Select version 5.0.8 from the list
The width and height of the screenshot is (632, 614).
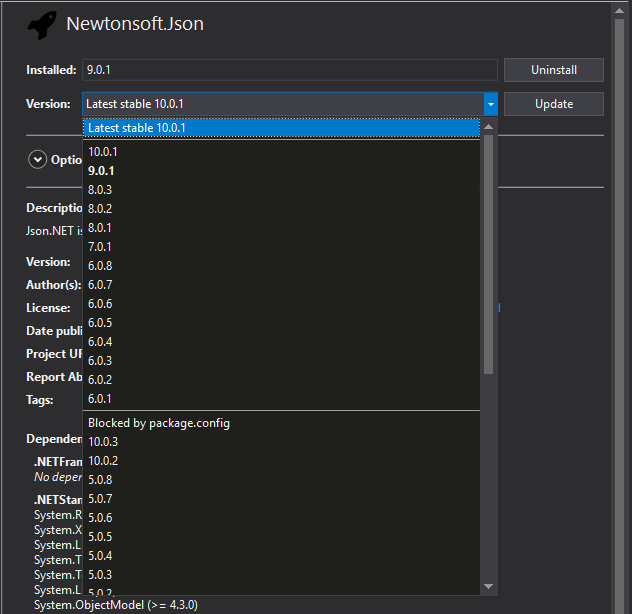[101, 480]
